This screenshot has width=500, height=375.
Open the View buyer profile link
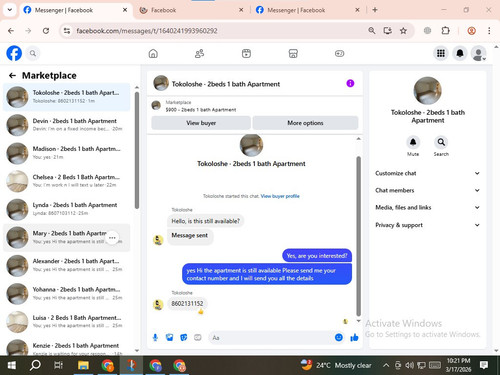280,196
